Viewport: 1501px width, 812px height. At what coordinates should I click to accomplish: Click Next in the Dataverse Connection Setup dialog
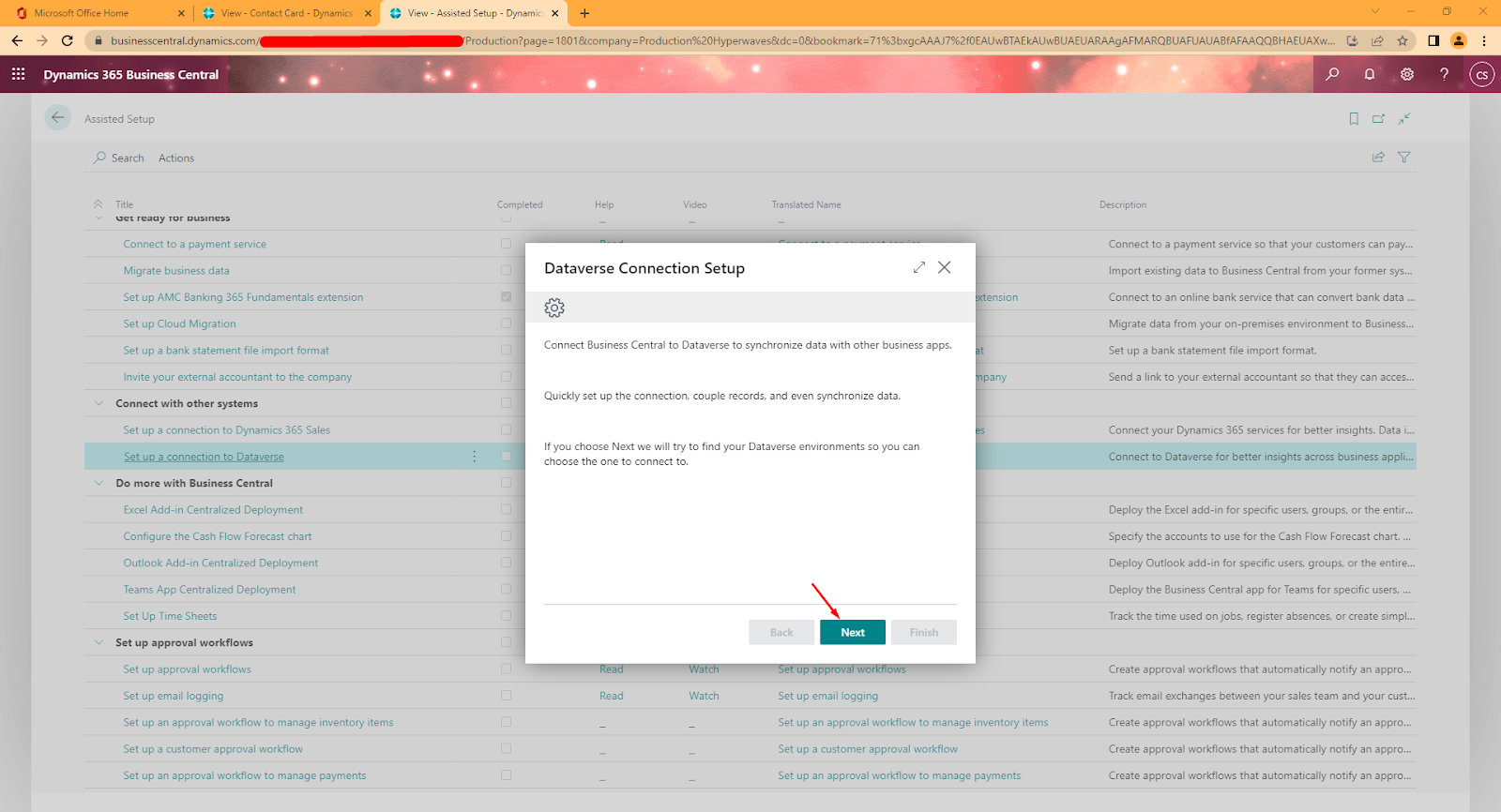click(853, 632)
